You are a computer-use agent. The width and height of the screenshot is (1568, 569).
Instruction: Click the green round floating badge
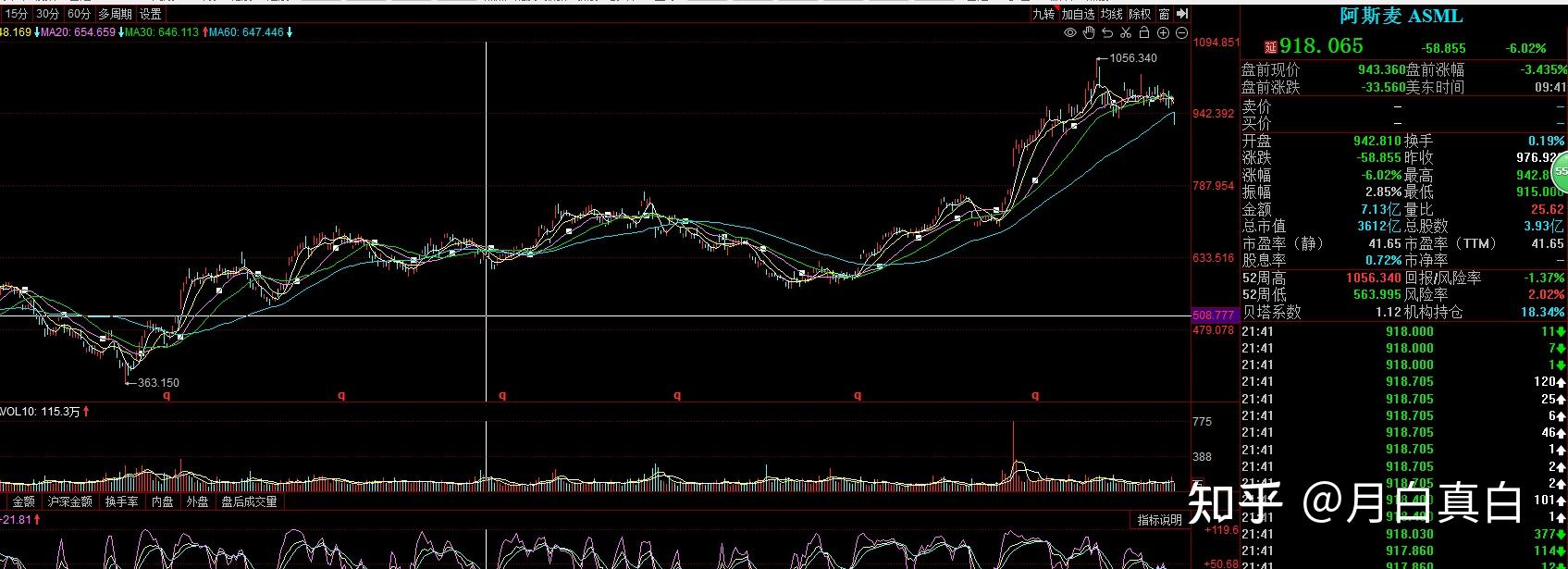[x=1560, y=171]
